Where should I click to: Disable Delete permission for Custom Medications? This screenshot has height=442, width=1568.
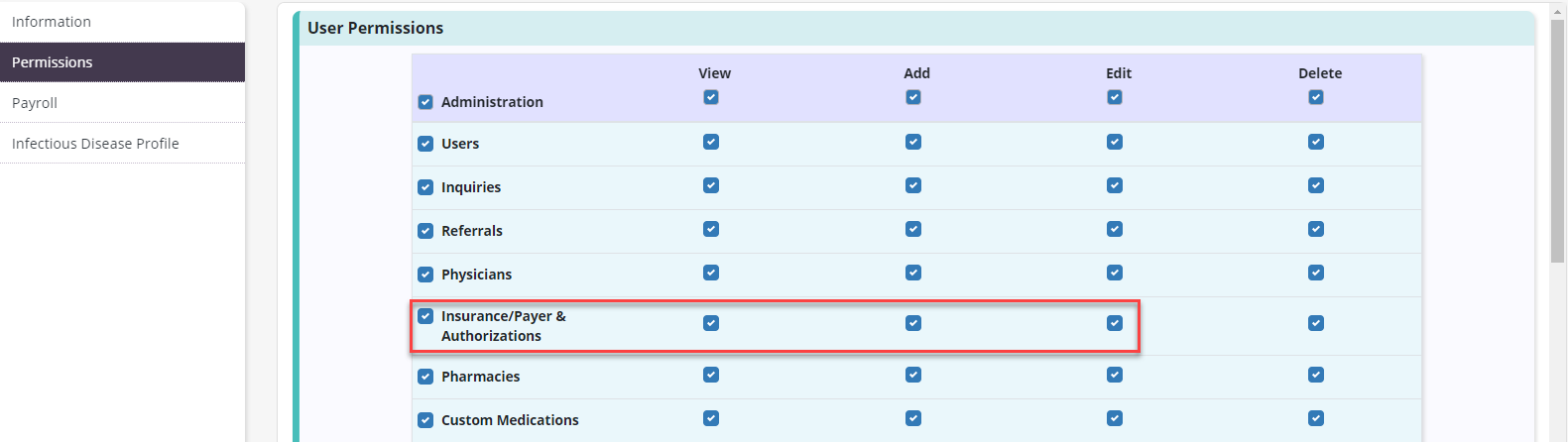pos(1316,418)
